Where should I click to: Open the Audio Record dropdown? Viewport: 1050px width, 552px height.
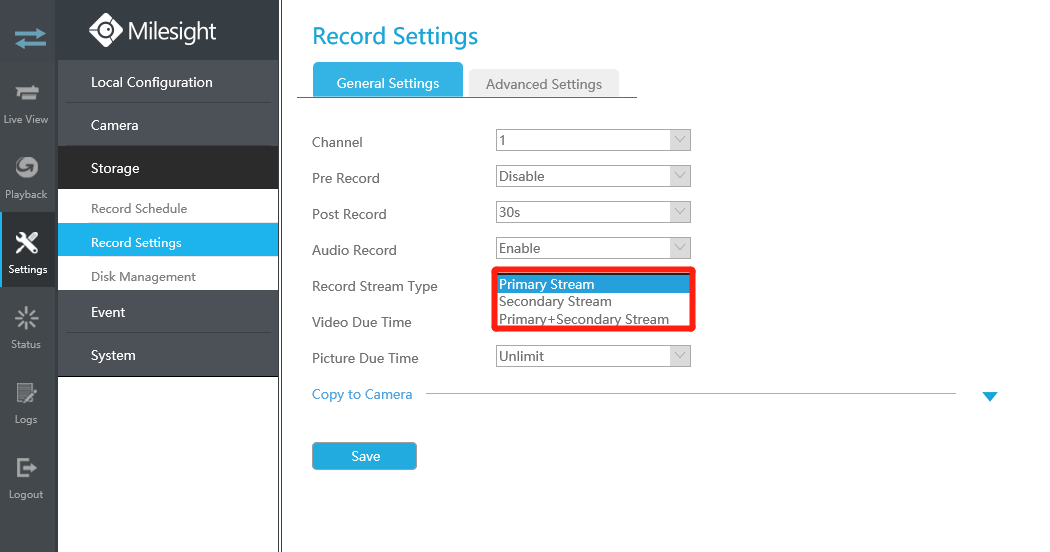593,248
